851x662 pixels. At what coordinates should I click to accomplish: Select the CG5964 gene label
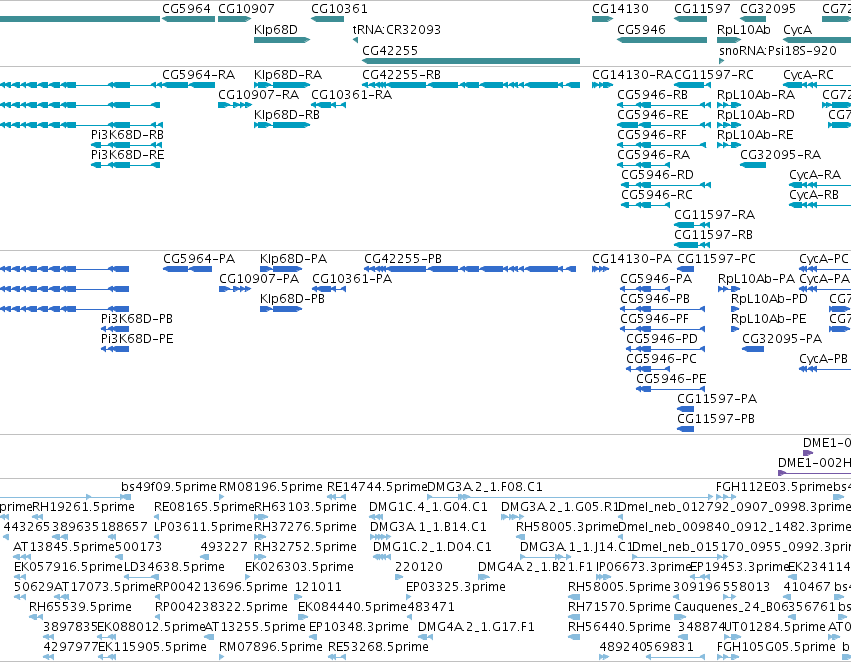186,9
